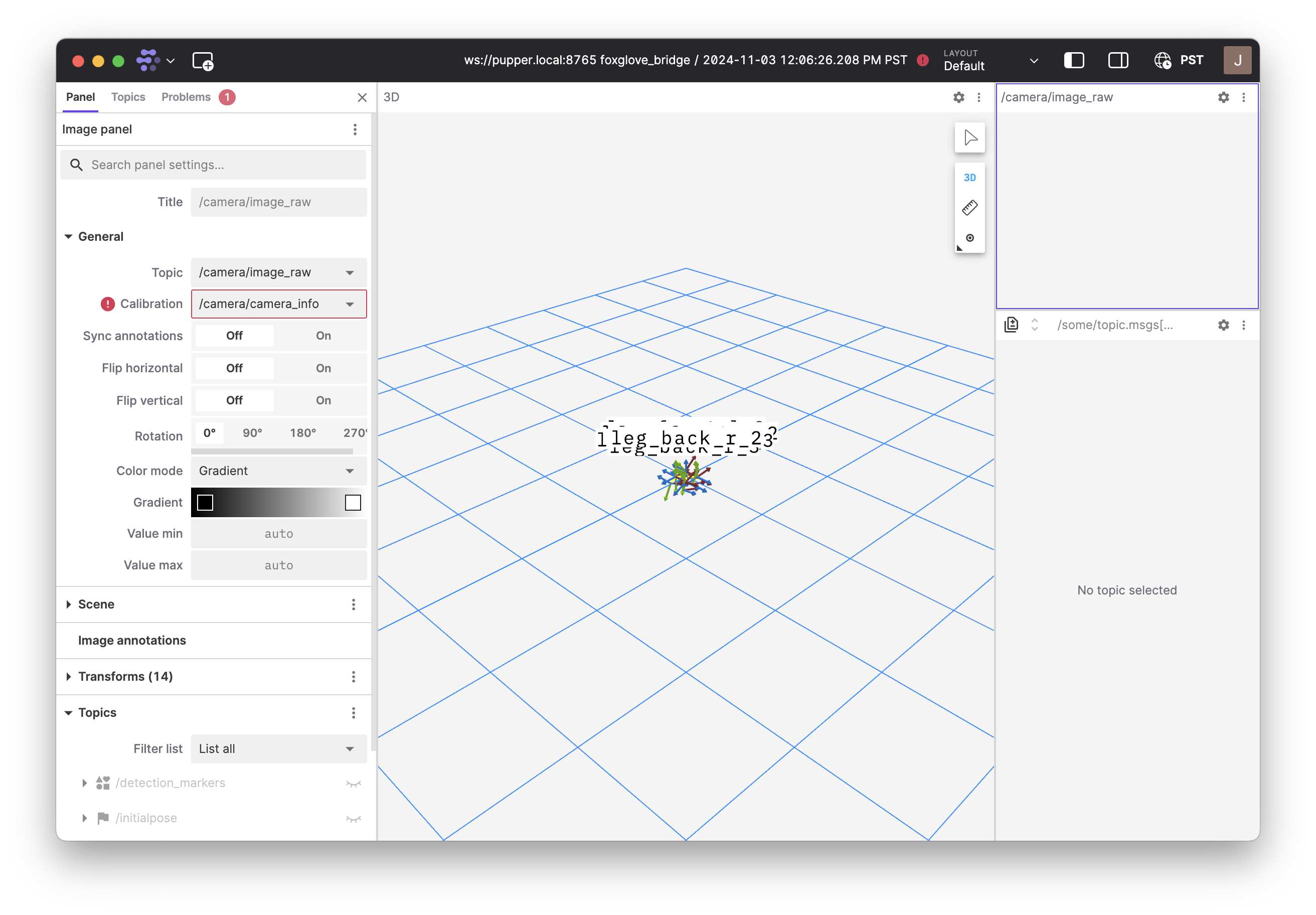Pick the black gradient start color
Image resolution: width=1316 pixels, height=915 pixels.
tap(205, 502)
